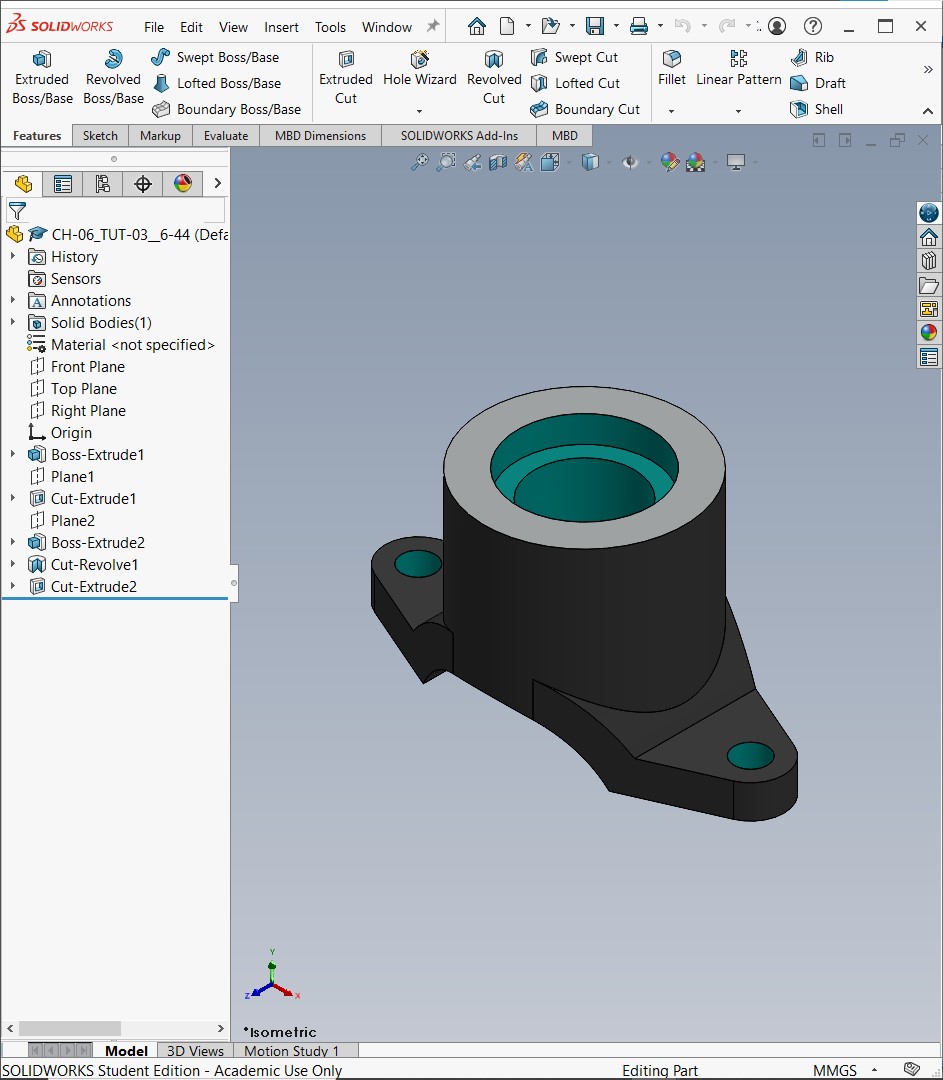Click the Zoom to Fit icon

click(x=419, y=163)
